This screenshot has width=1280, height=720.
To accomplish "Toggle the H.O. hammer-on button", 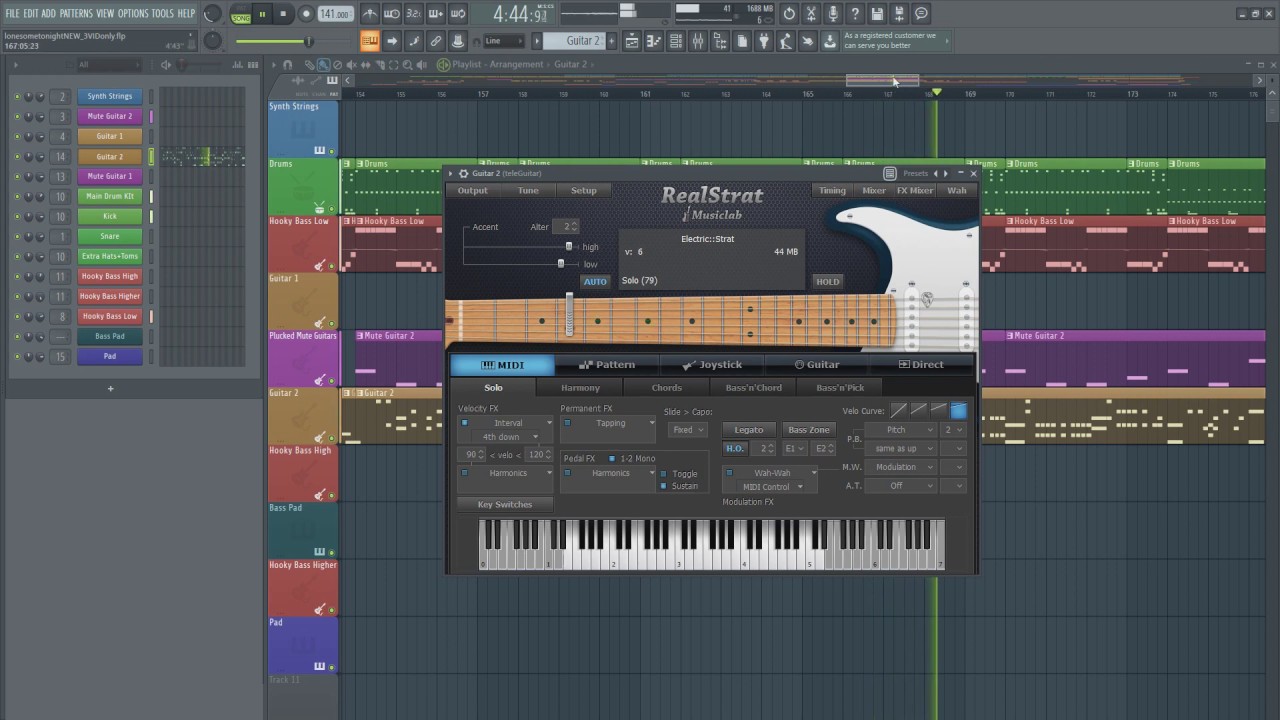I will tap(735, 449).
